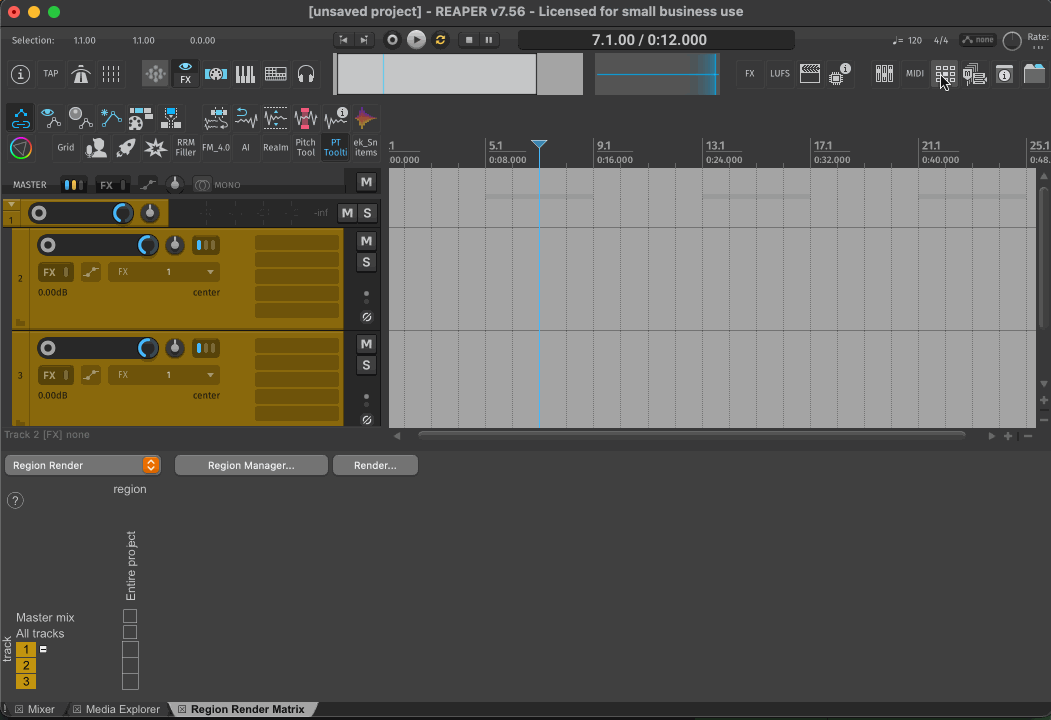
Task: Click the region render matrix grid icon
Action: click(x=945, y=74)
